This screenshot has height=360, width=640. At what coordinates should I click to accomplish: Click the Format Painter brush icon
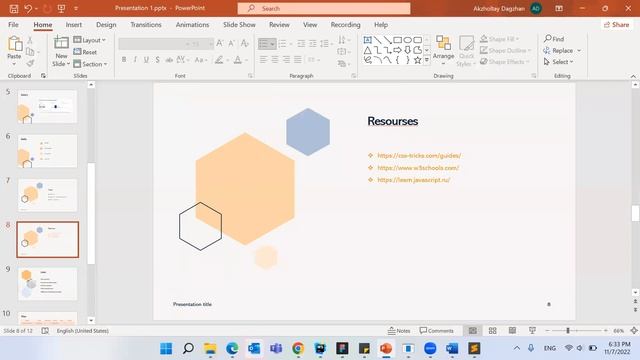pyautogui.click(x=30, y=63)
